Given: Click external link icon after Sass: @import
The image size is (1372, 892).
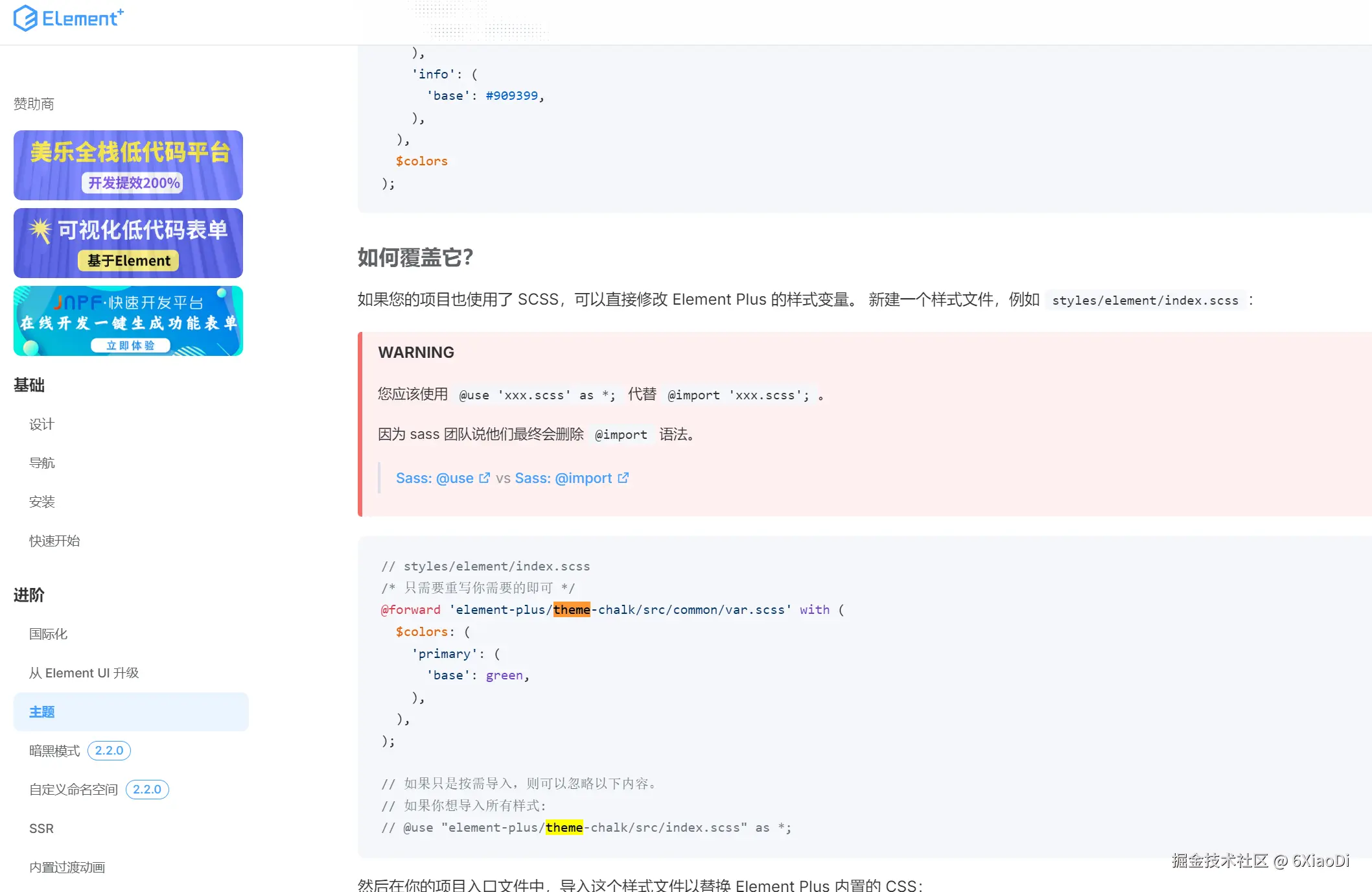Looking at the screenshot, I should 623,478.
